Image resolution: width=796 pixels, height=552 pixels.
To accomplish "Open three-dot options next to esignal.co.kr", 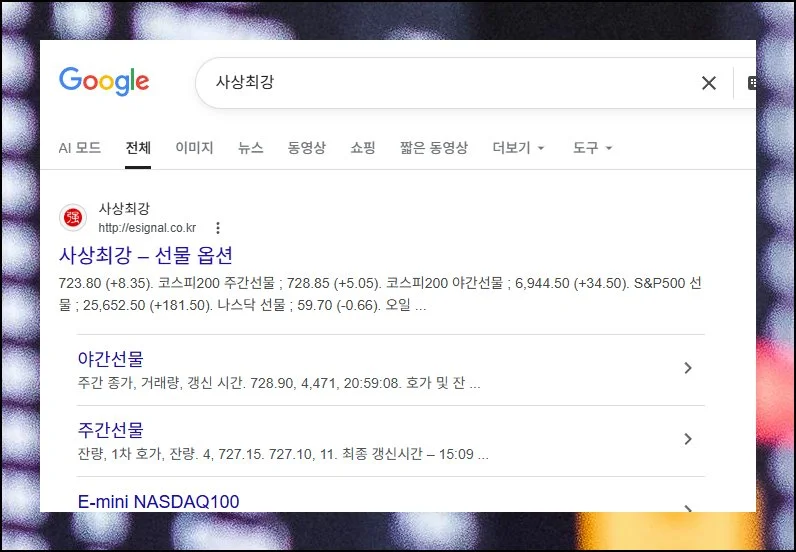I will pyautogui.click(x=218, y=228).
